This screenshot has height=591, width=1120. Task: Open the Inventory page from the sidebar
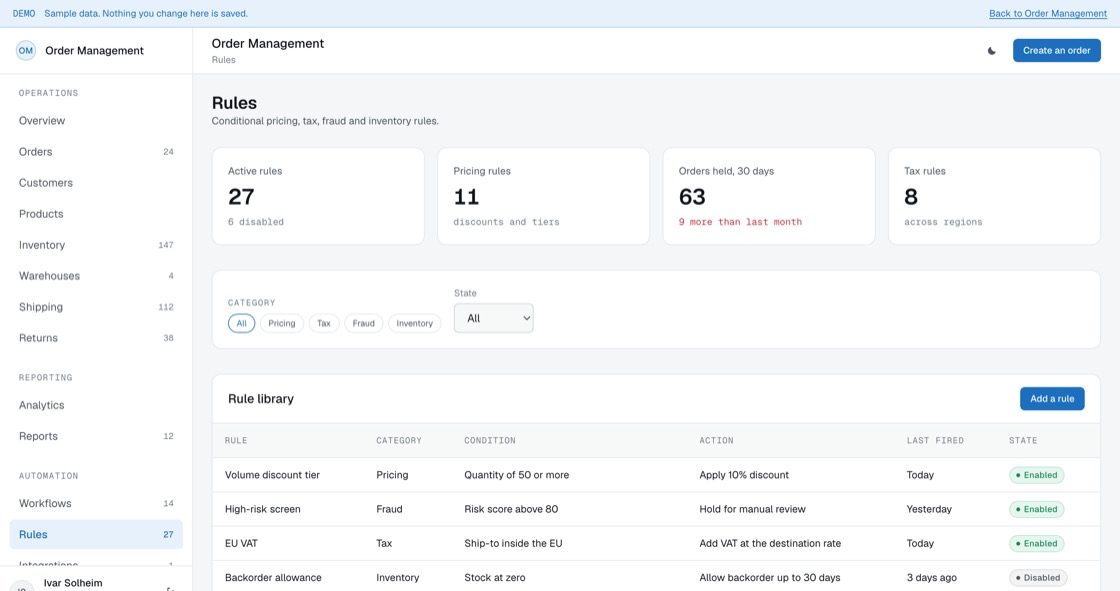tap(96, 245)
